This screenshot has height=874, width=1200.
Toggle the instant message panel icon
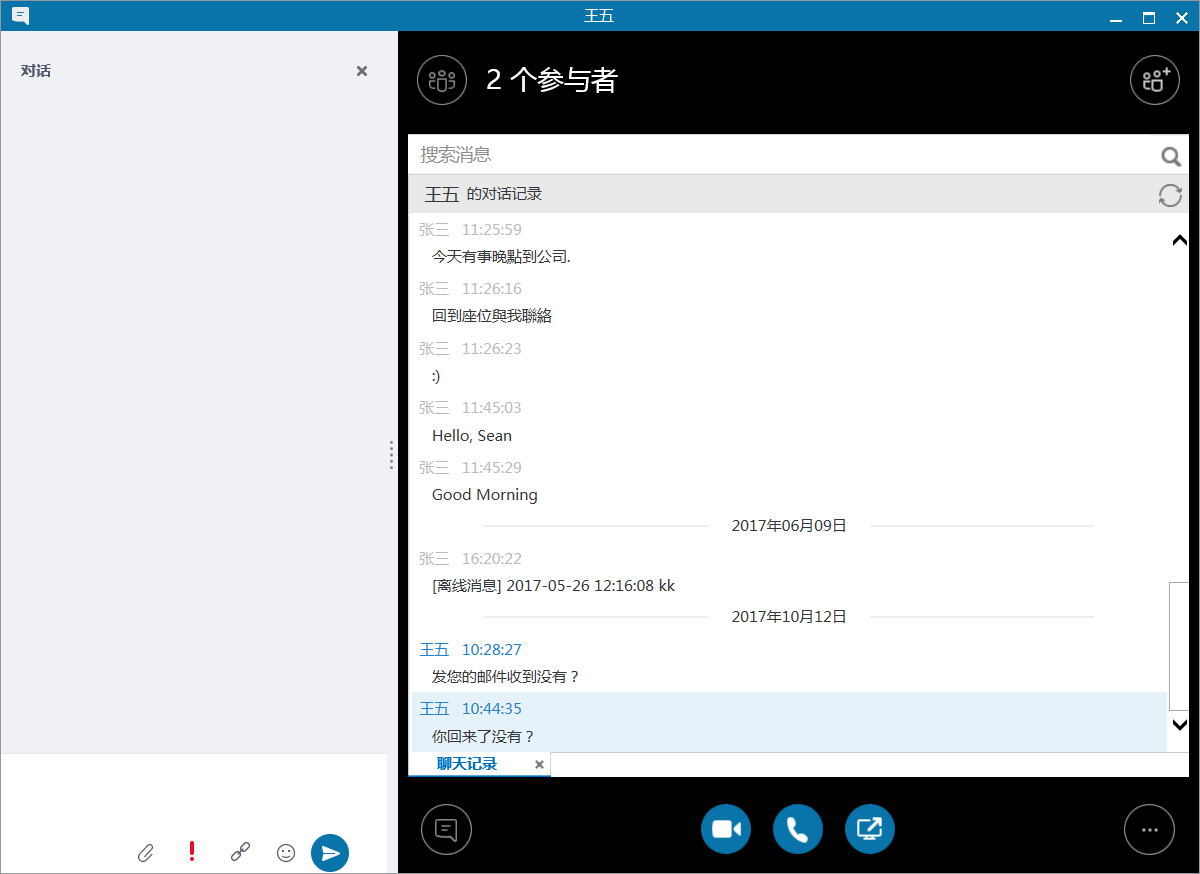[x=446, y=830]
